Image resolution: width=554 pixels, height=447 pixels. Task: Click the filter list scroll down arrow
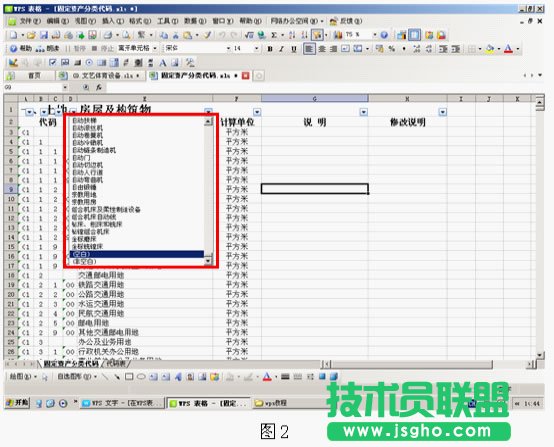(208, 261)
